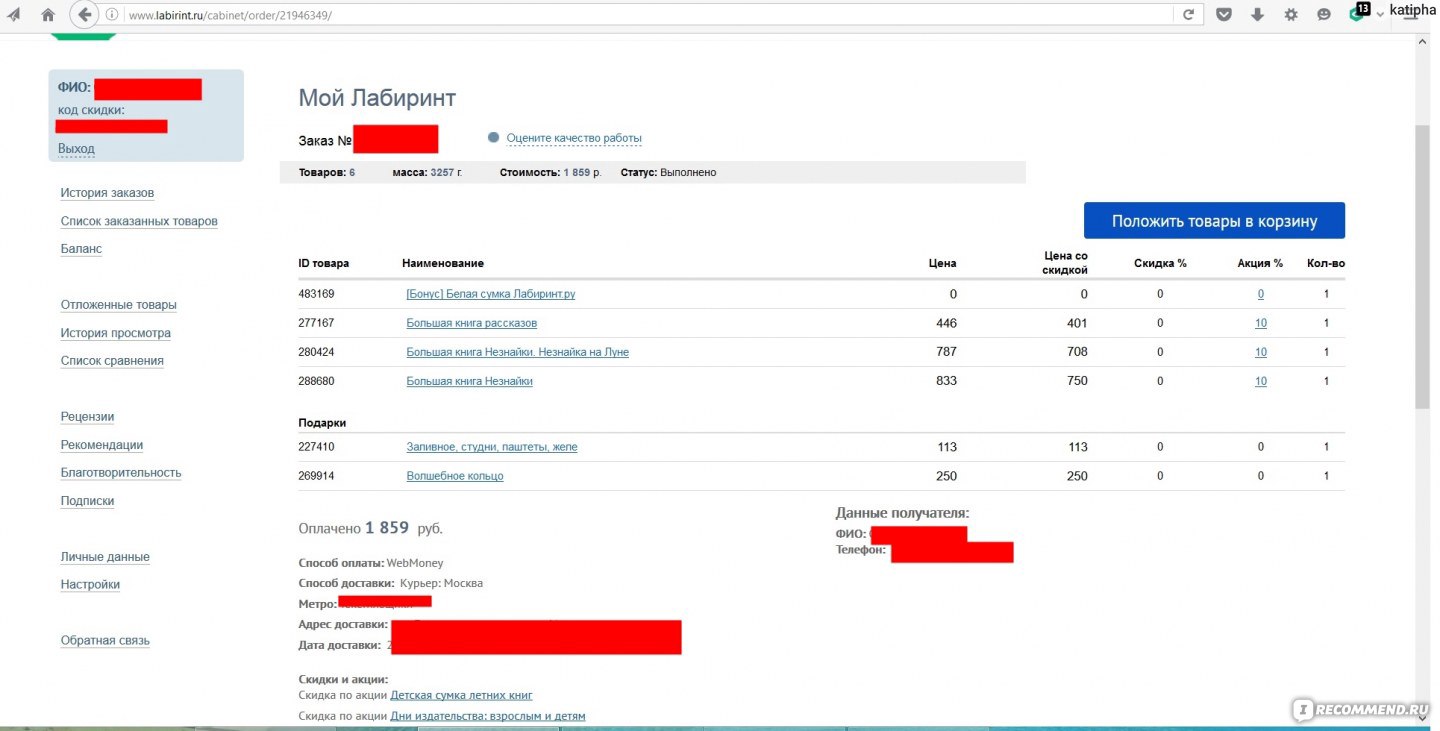The image size is (1440, 731).
Task: Click the chat smiley toolbar icon
Action: coord(1324,15)
